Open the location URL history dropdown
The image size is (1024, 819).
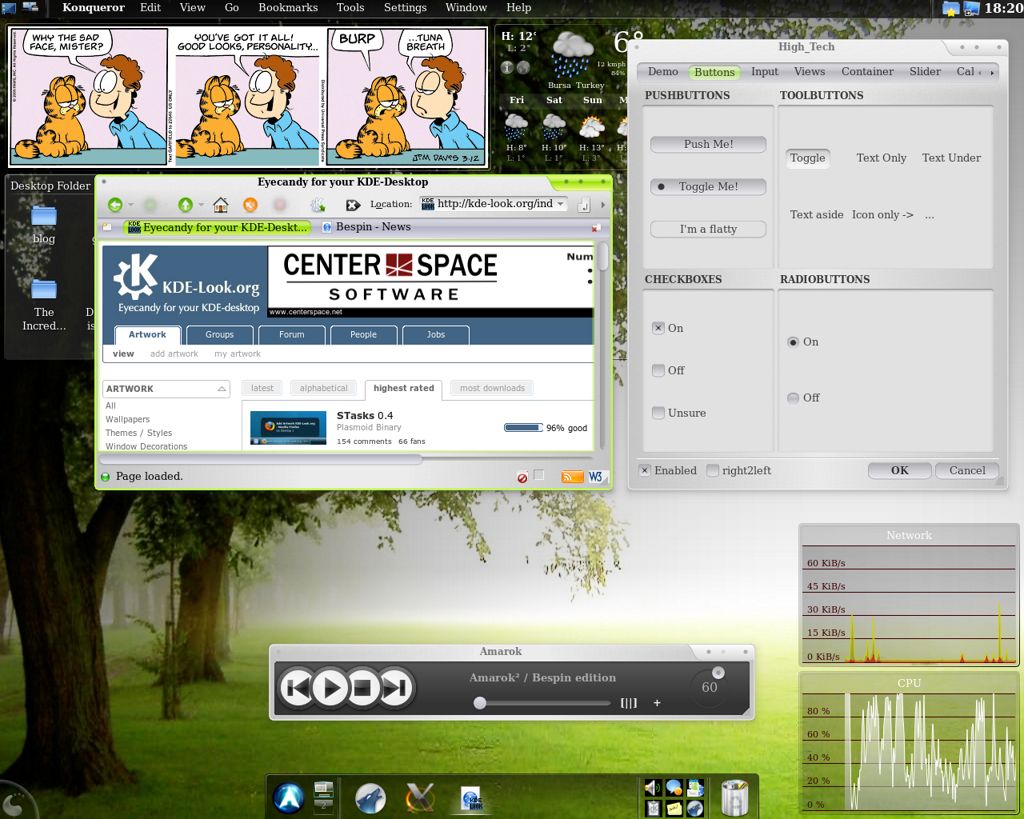point(560,204)
